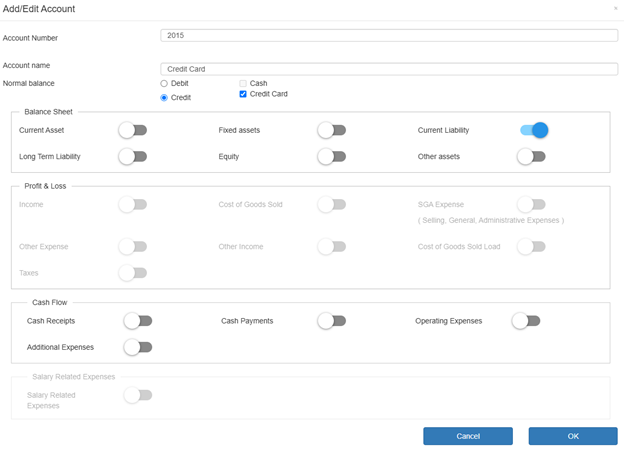624x453 pixels.
Task: Enable the Fixed assets toggle
Action: click(x=332, y=130)
